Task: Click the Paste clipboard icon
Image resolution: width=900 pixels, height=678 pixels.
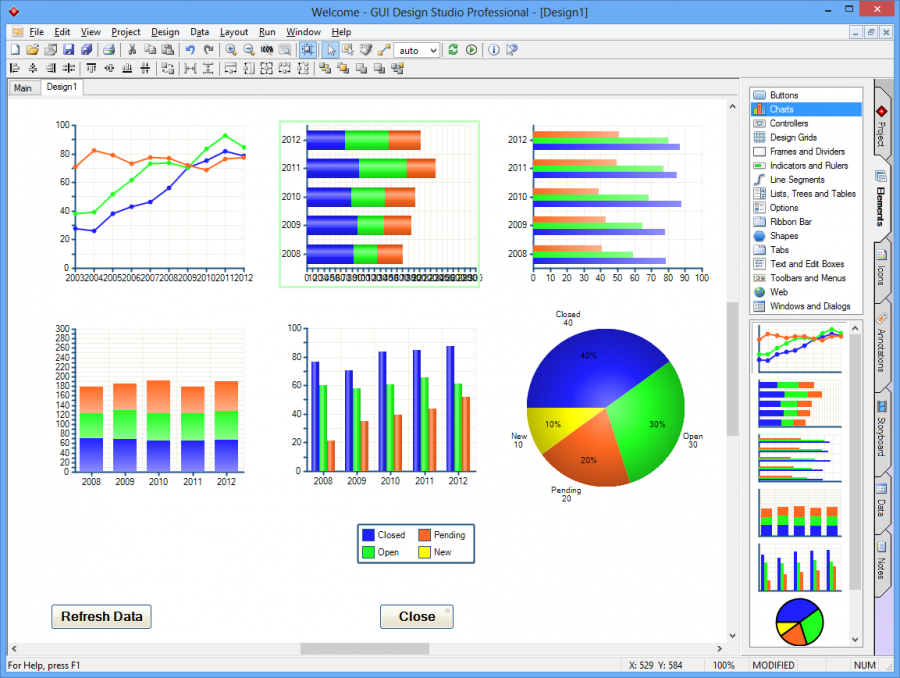Action: pyautogui.click(x=168, y=50)
